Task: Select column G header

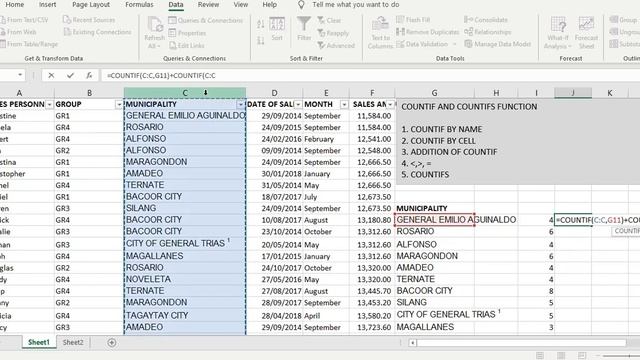Action: pos(434,93)
